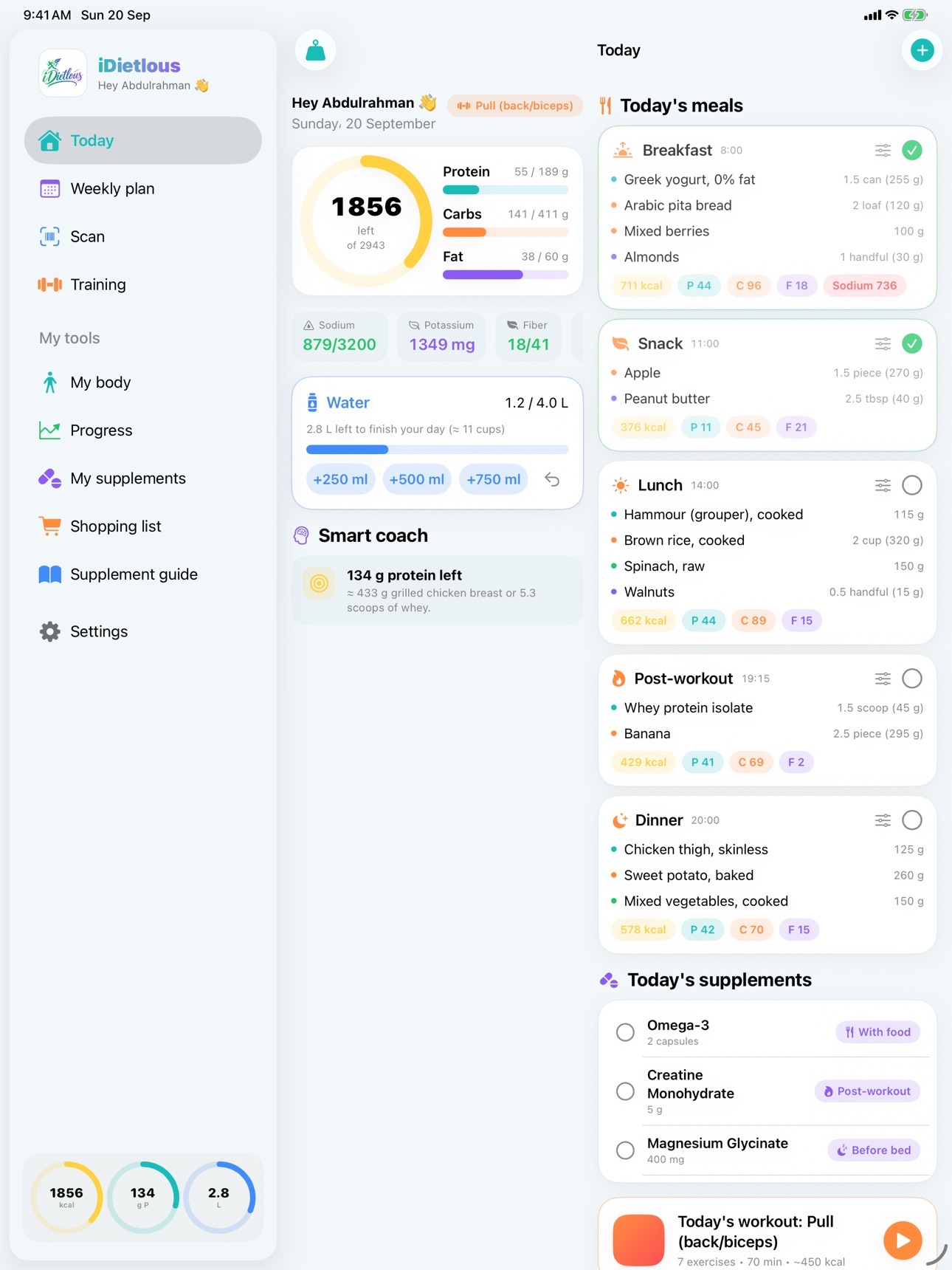This screenshot has height=1270, width=952.
Task: Tap the 1856 kcal left ring
Action: click(x=366, y=221)
